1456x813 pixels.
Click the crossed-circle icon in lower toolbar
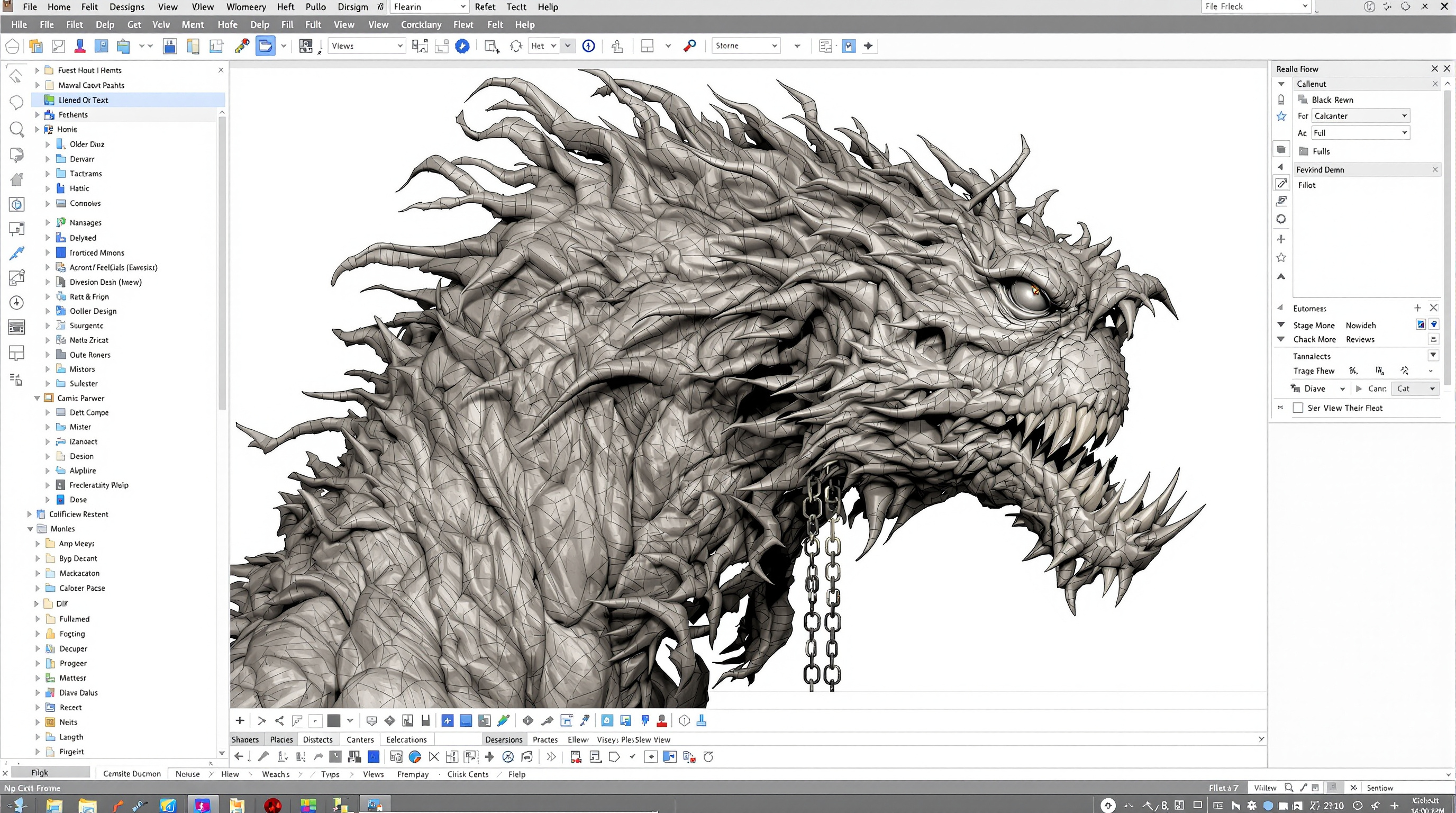[x=508, y=756]
